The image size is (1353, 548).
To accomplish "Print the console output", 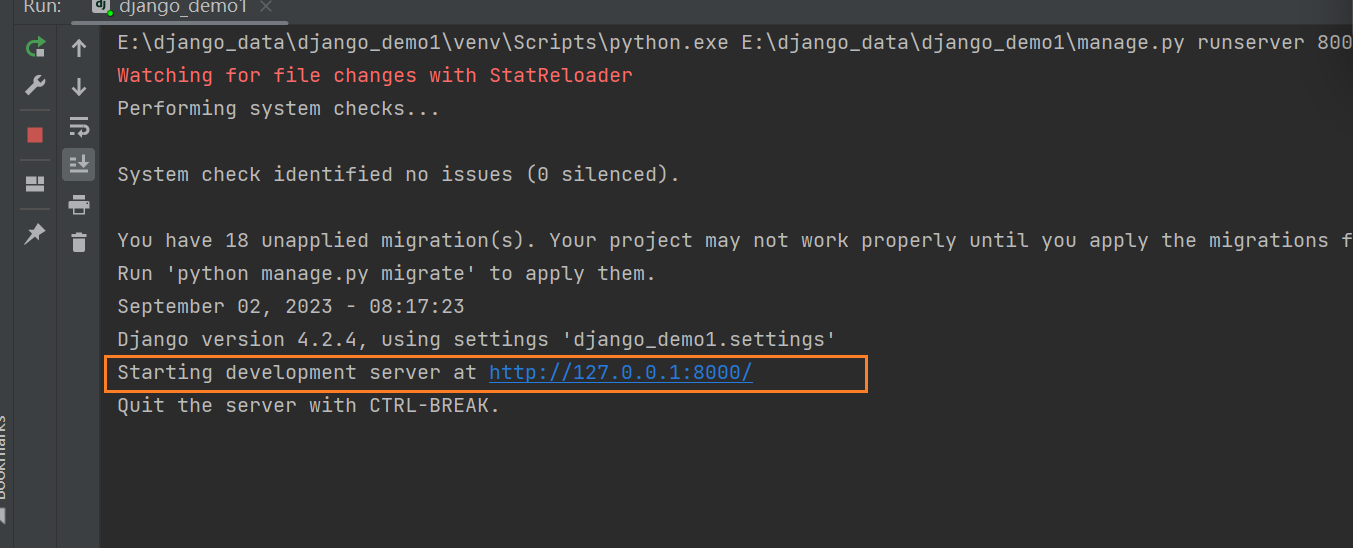I will tap(79, 205).
